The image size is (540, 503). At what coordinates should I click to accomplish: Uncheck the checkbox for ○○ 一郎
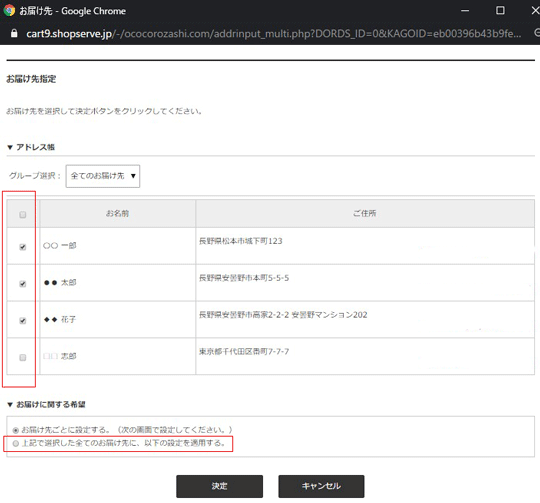click(23, 247)
